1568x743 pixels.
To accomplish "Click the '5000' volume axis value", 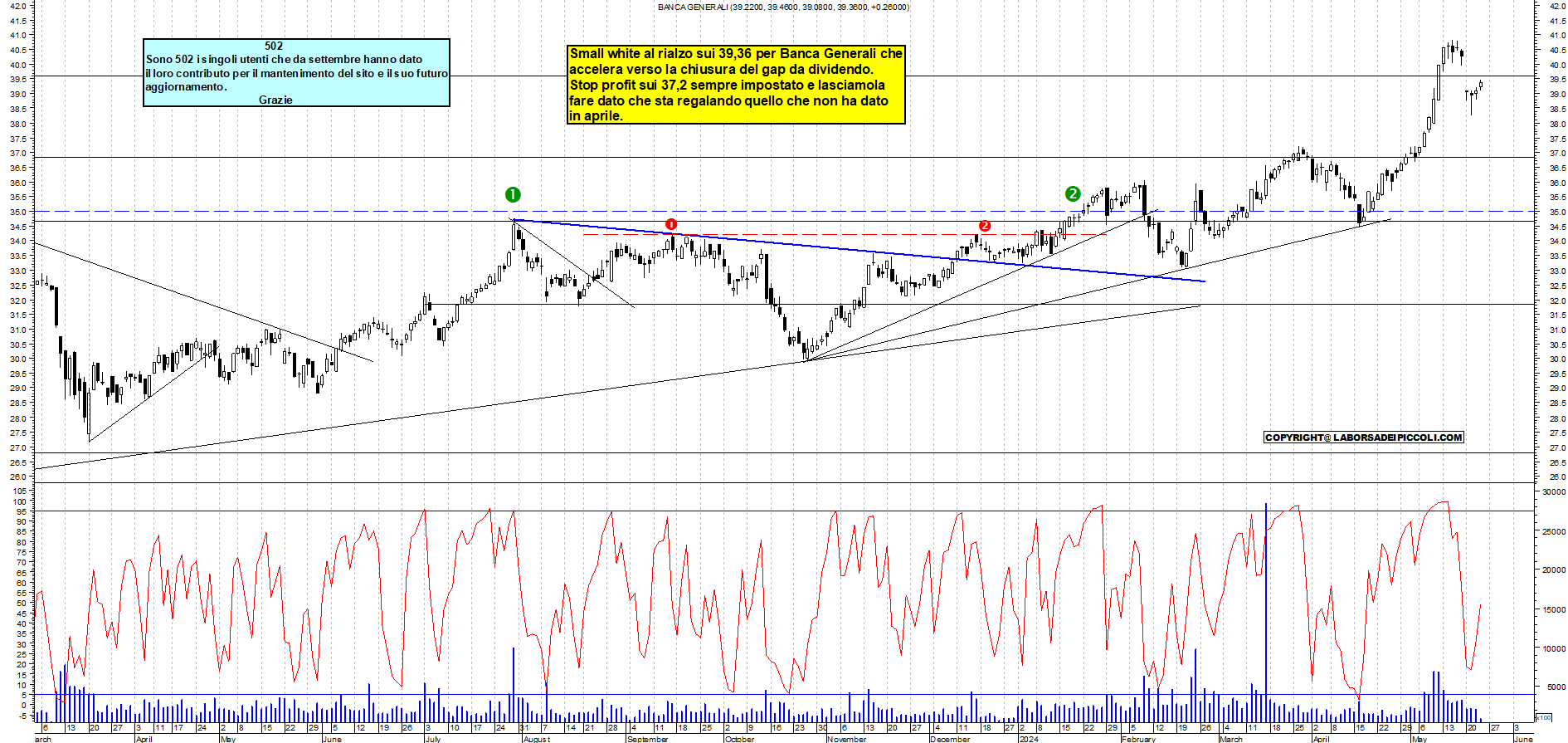I will click(1556, 687).
